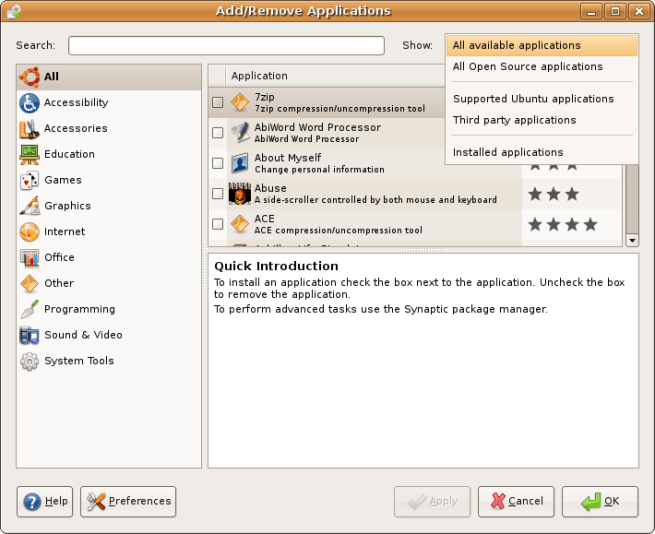Screen dimensions: 655x534
Task: Click the Programming trowel icon
Action: pos(29,310)
